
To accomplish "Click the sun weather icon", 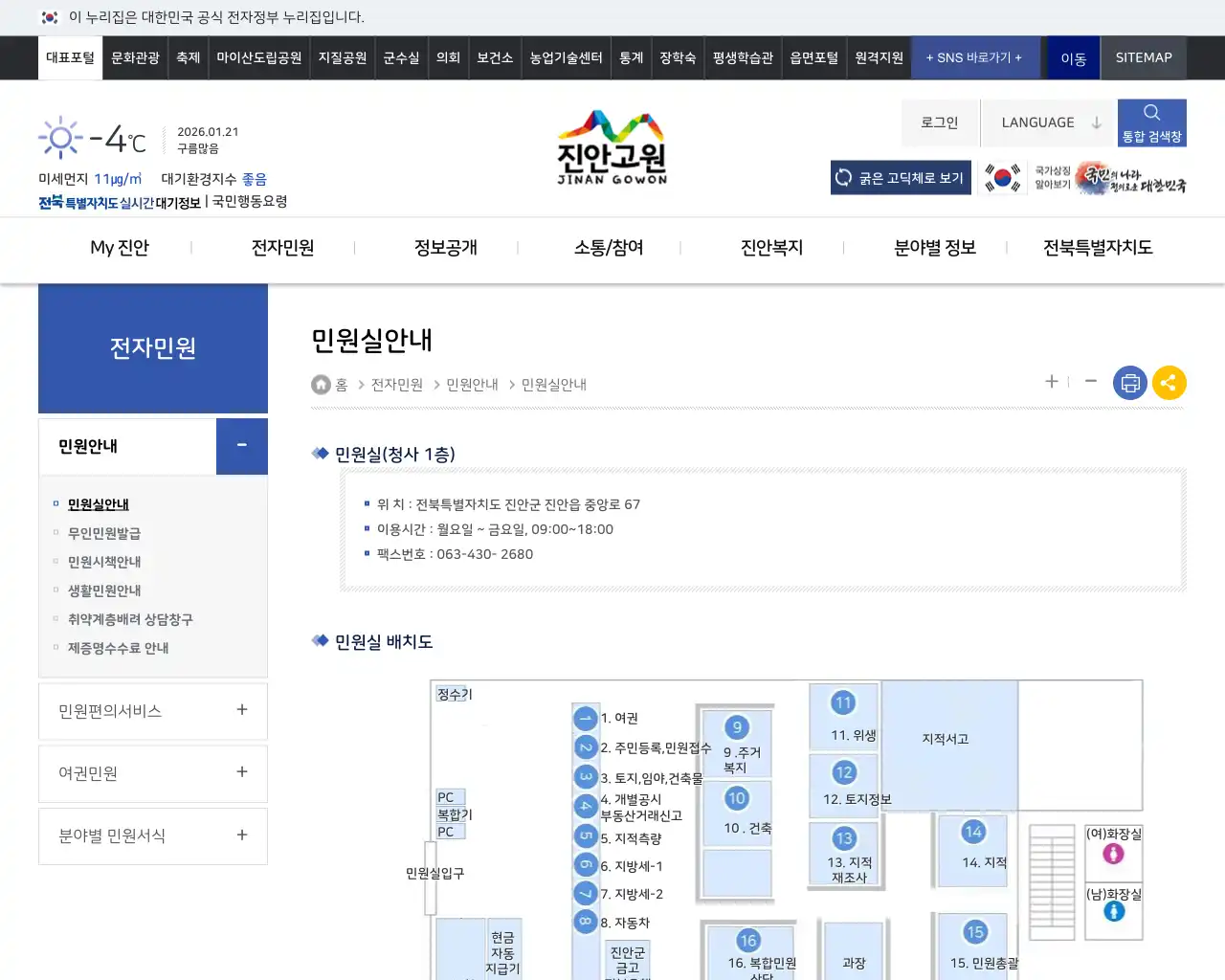I will [x=58, y=136].
